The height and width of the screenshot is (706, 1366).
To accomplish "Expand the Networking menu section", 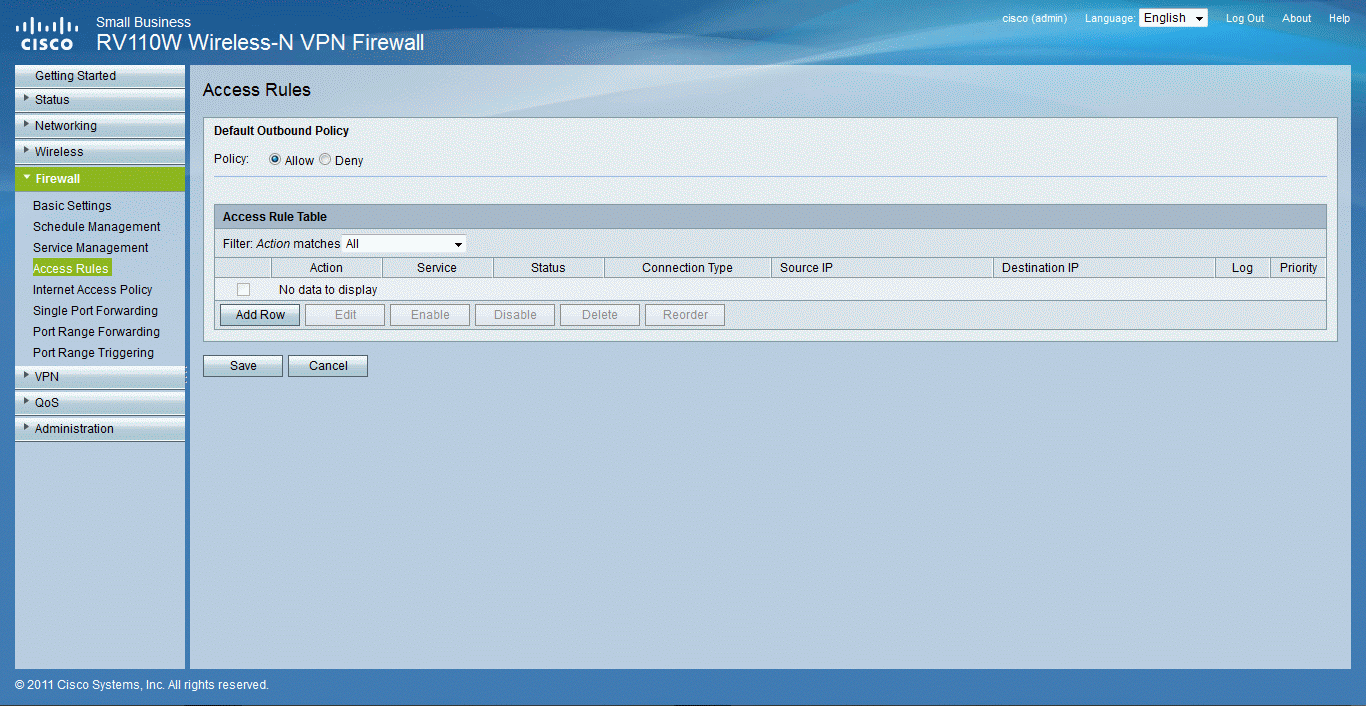I will [x=100, y=126].
